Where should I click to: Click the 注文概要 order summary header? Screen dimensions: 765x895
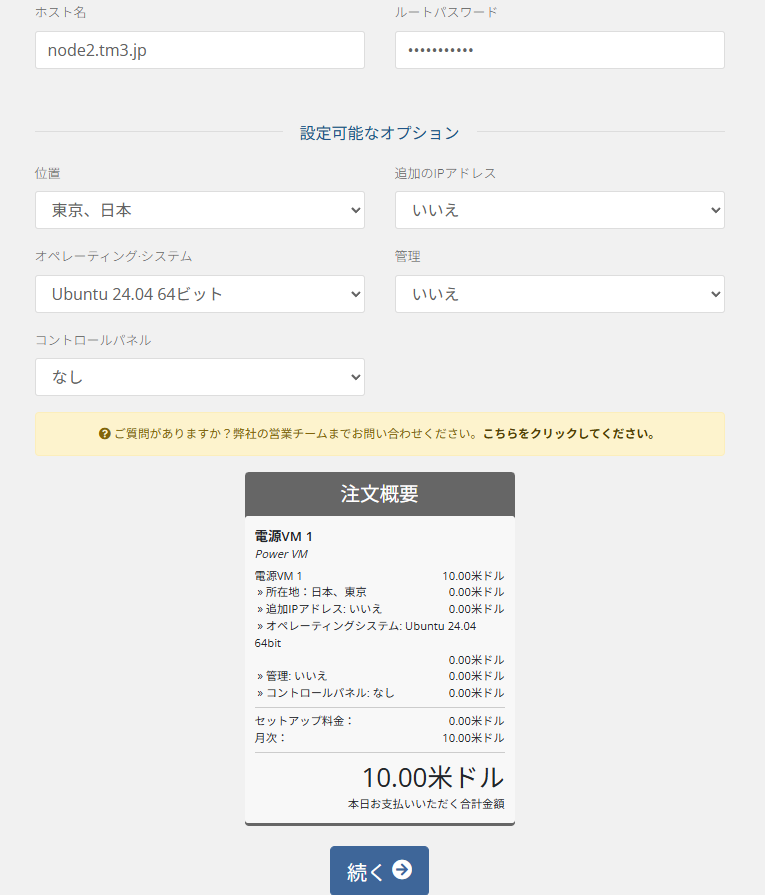(380, 494)
